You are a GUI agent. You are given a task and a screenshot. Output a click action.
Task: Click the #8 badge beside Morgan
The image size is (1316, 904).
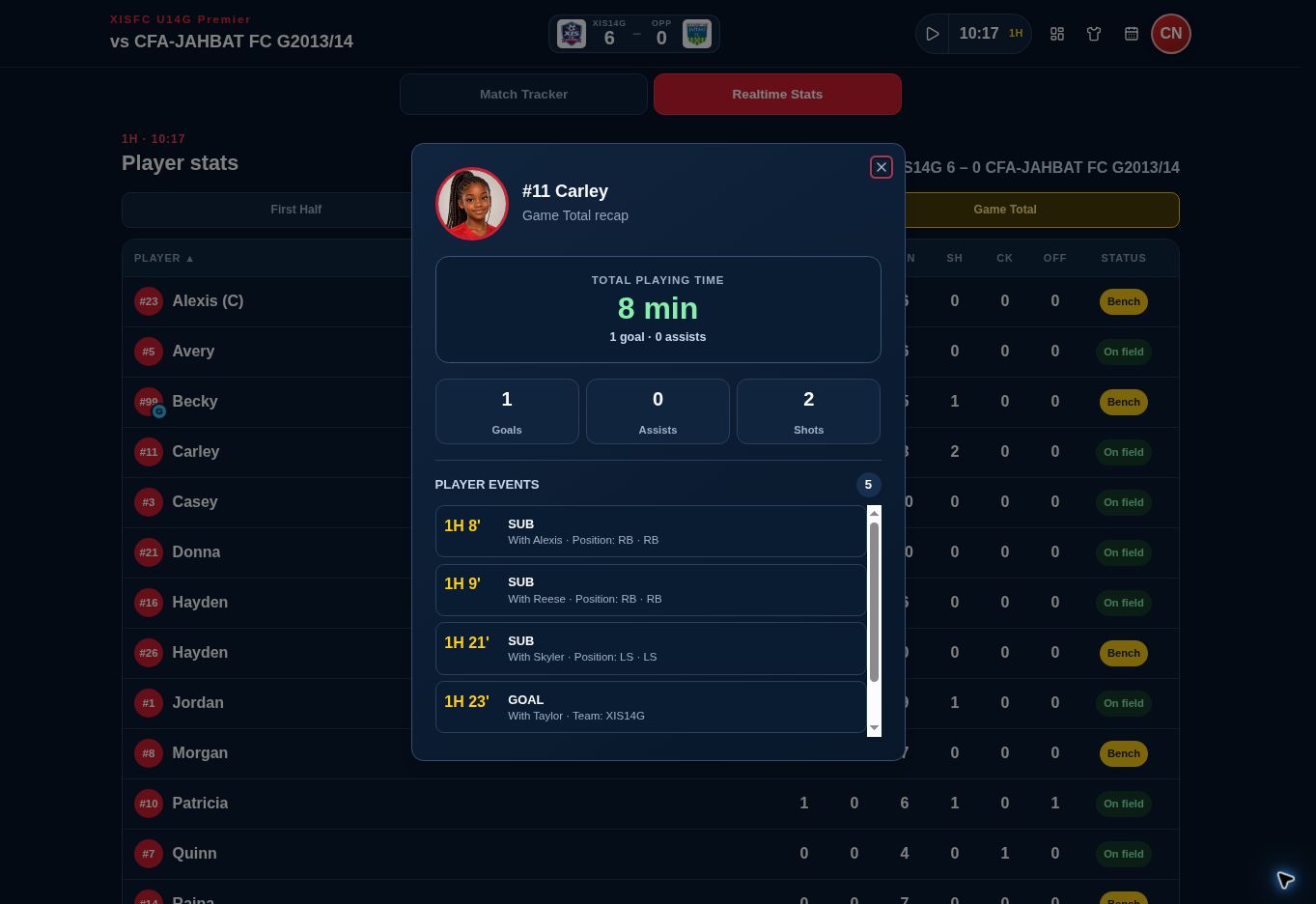click(149, 753)
